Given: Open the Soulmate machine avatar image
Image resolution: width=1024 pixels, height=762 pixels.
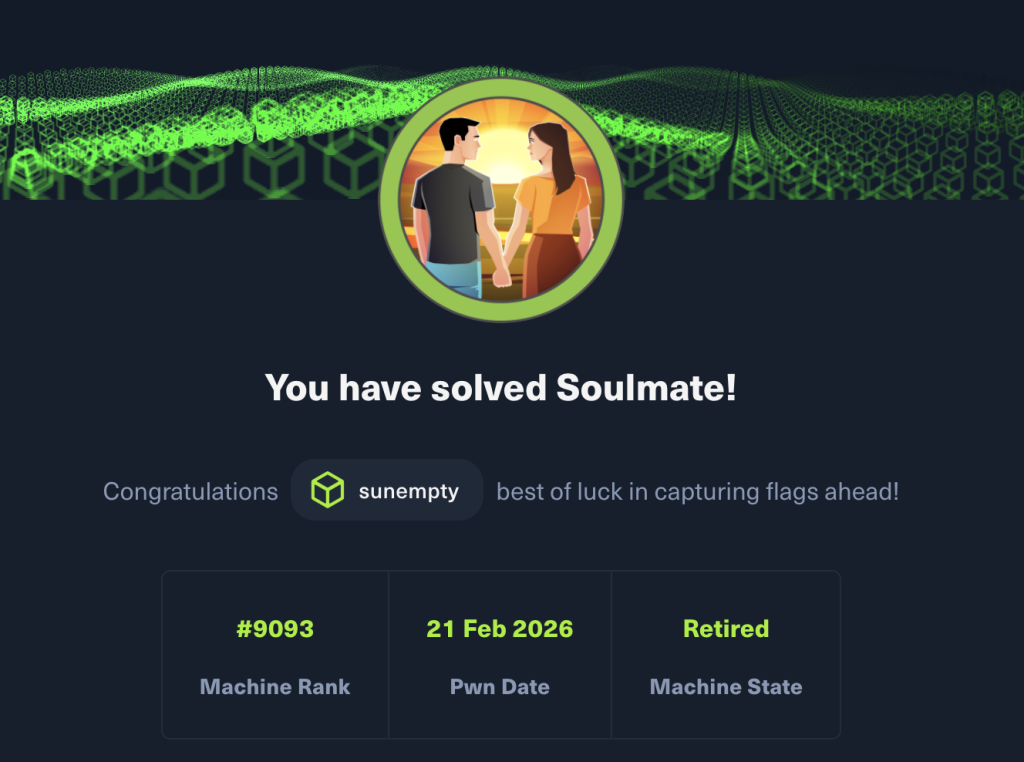Looking at the screenshot, I should pos(501,200).
